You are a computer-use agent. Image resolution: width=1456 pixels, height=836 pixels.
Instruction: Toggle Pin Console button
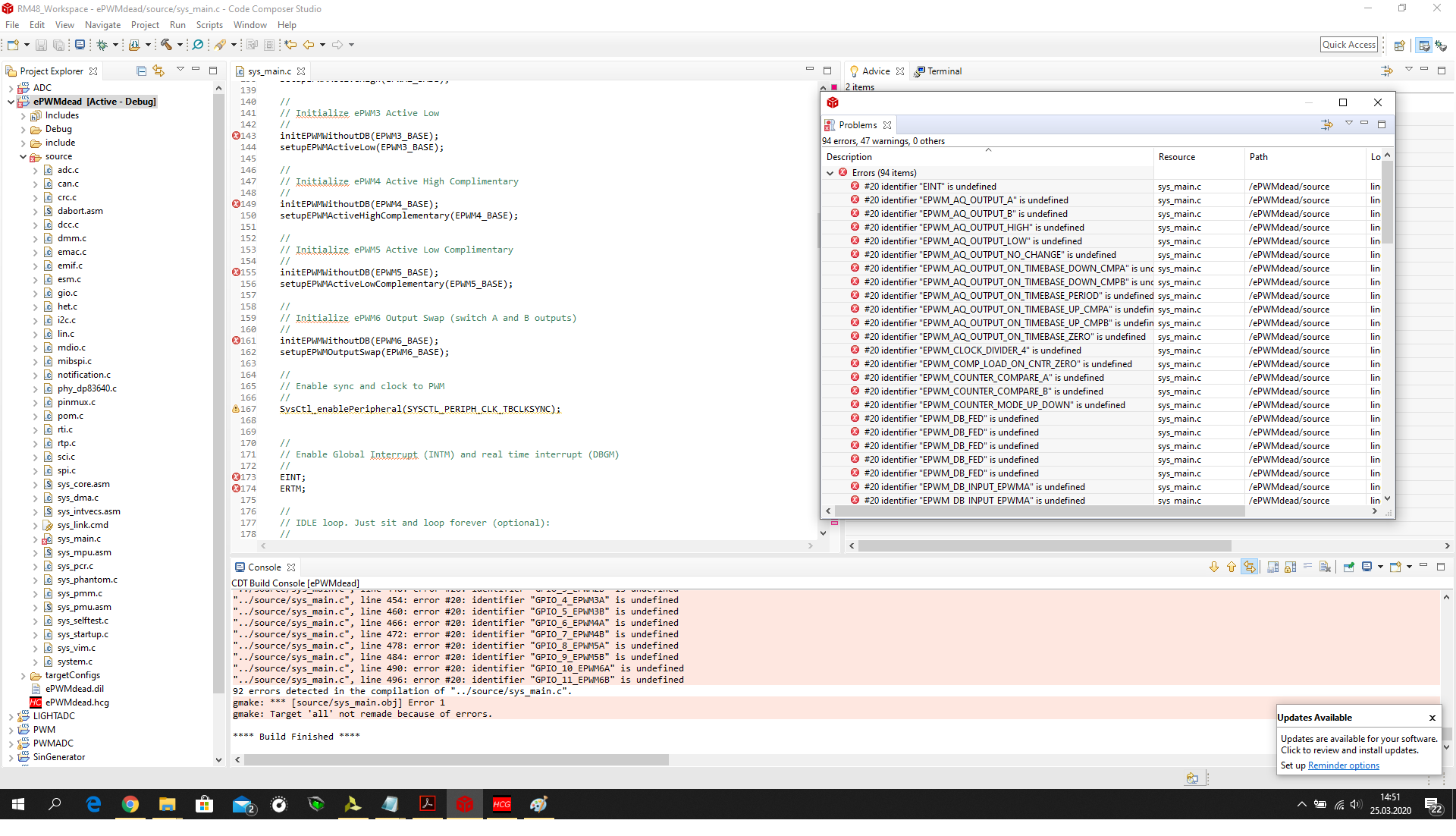click(x=1348, y=567)
